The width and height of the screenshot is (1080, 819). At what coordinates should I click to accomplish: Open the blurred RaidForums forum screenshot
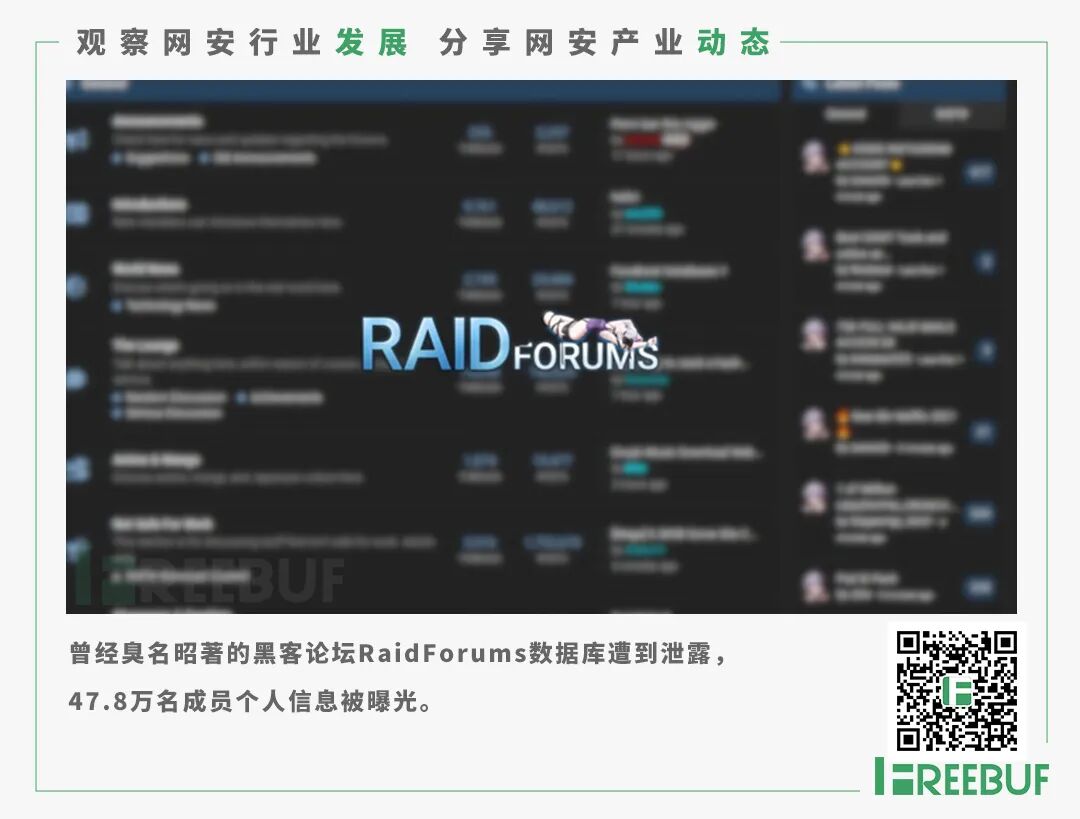[x=541, y=346]
